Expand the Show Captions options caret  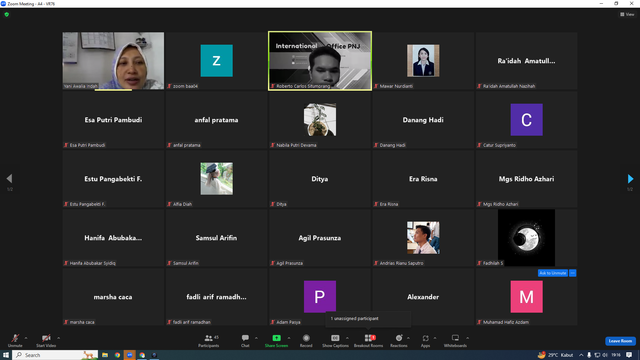click(347, 338)
